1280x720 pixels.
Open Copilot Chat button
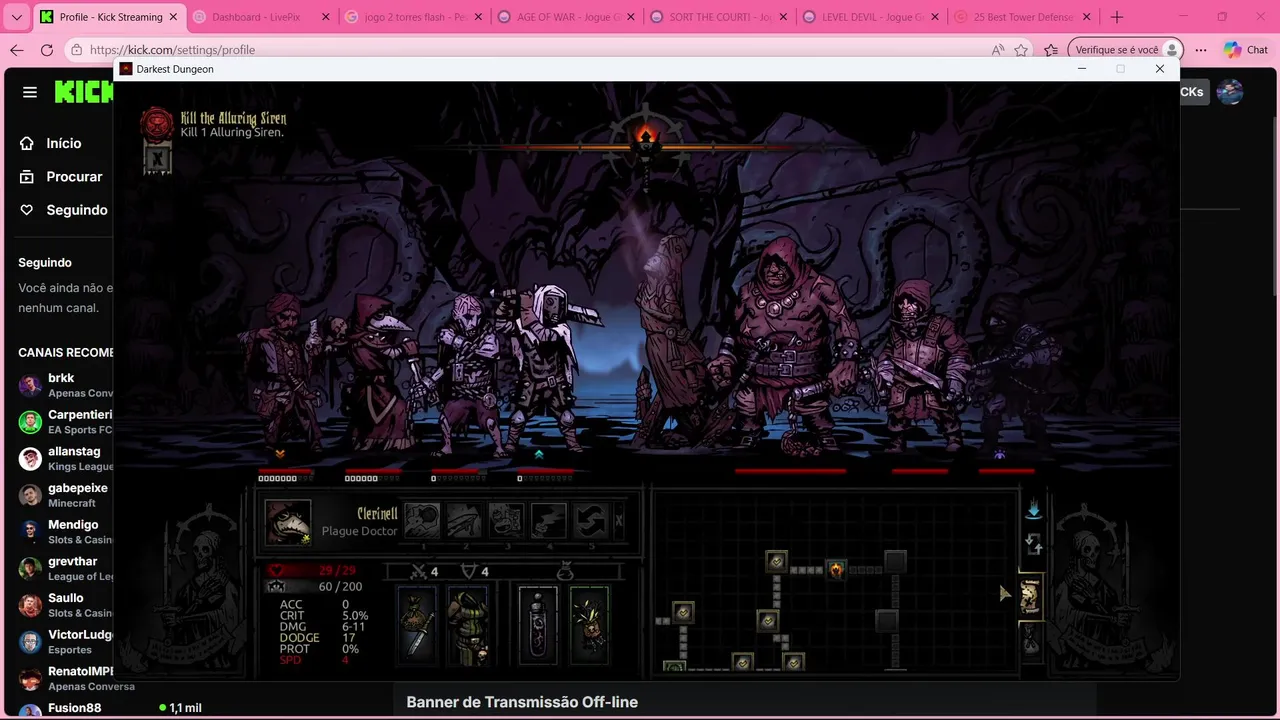tap(1246, 50)
